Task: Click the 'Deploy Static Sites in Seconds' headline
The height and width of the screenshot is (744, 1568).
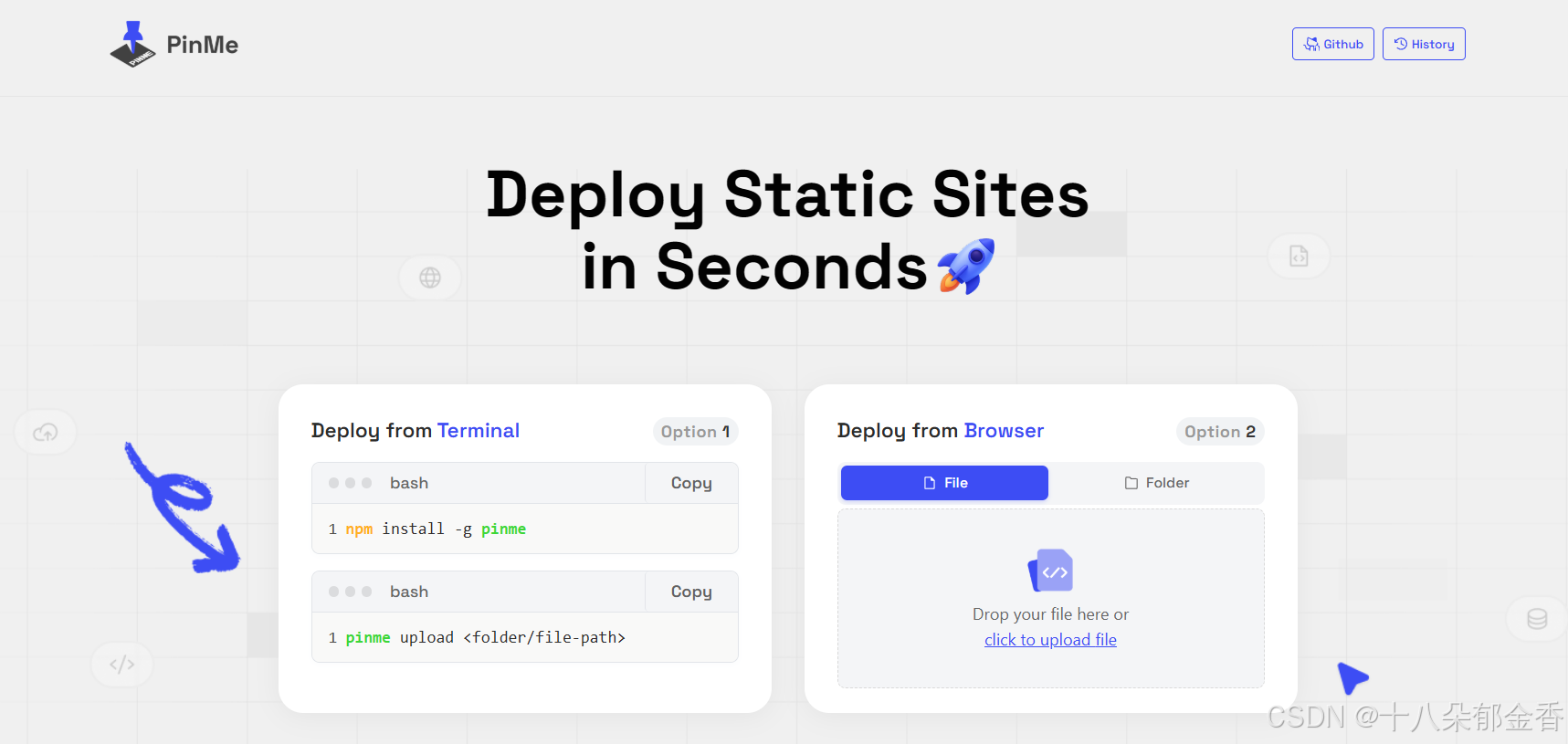Action: [787, 230]
